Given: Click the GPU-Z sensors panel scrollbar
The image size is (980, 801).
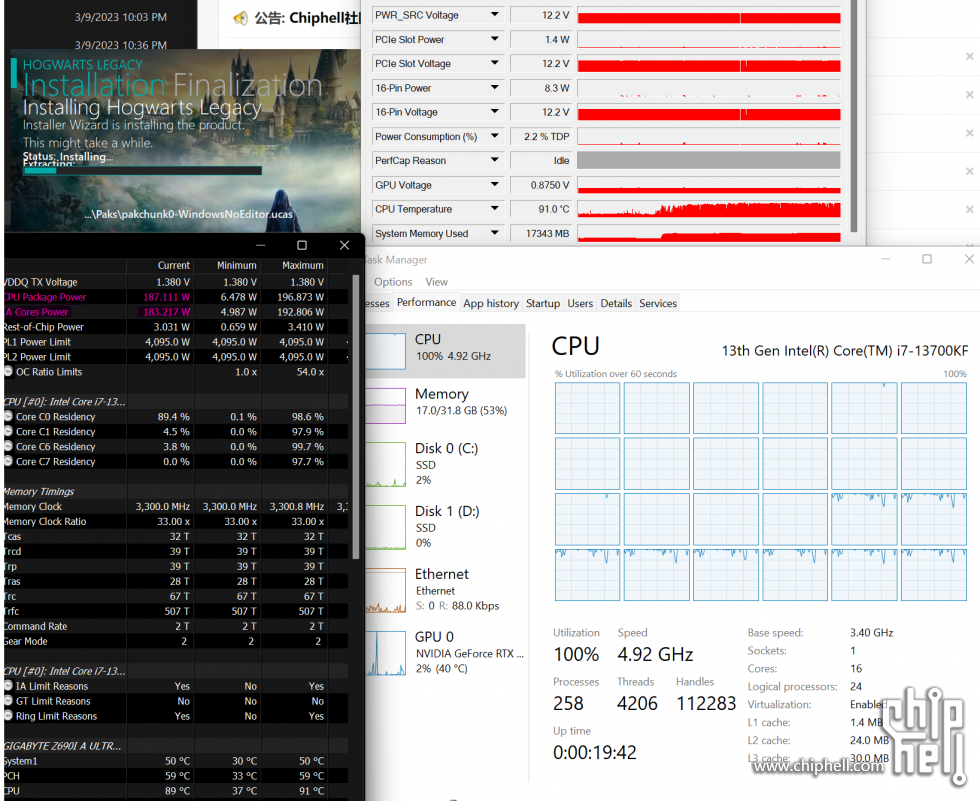Looking at the screenshot, I should click(854, 116).
